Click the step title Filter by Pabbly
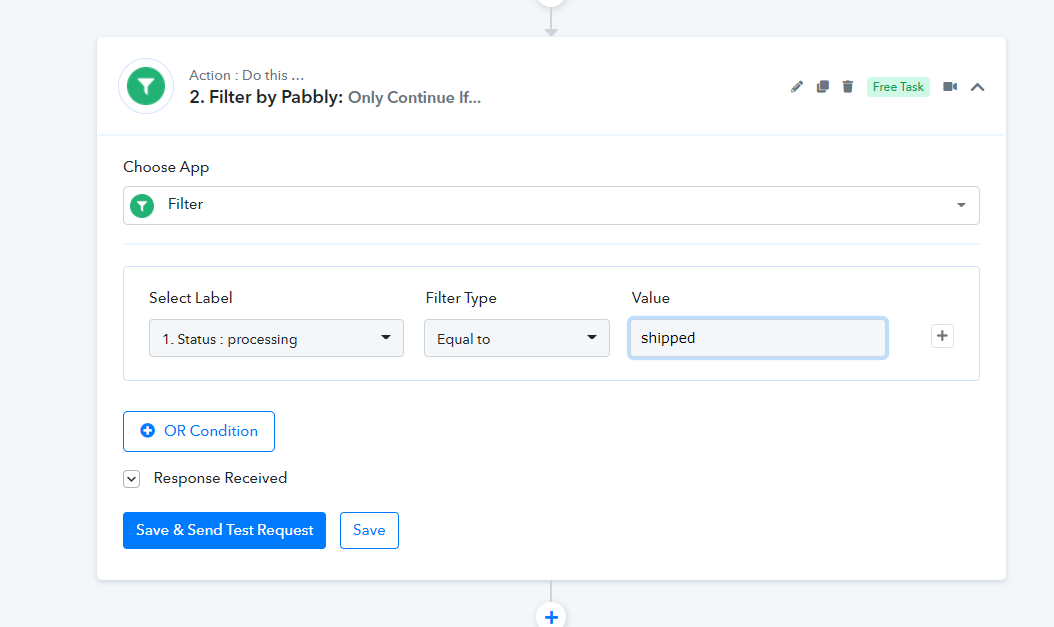 pyautogui.click(x=266, y=97)
